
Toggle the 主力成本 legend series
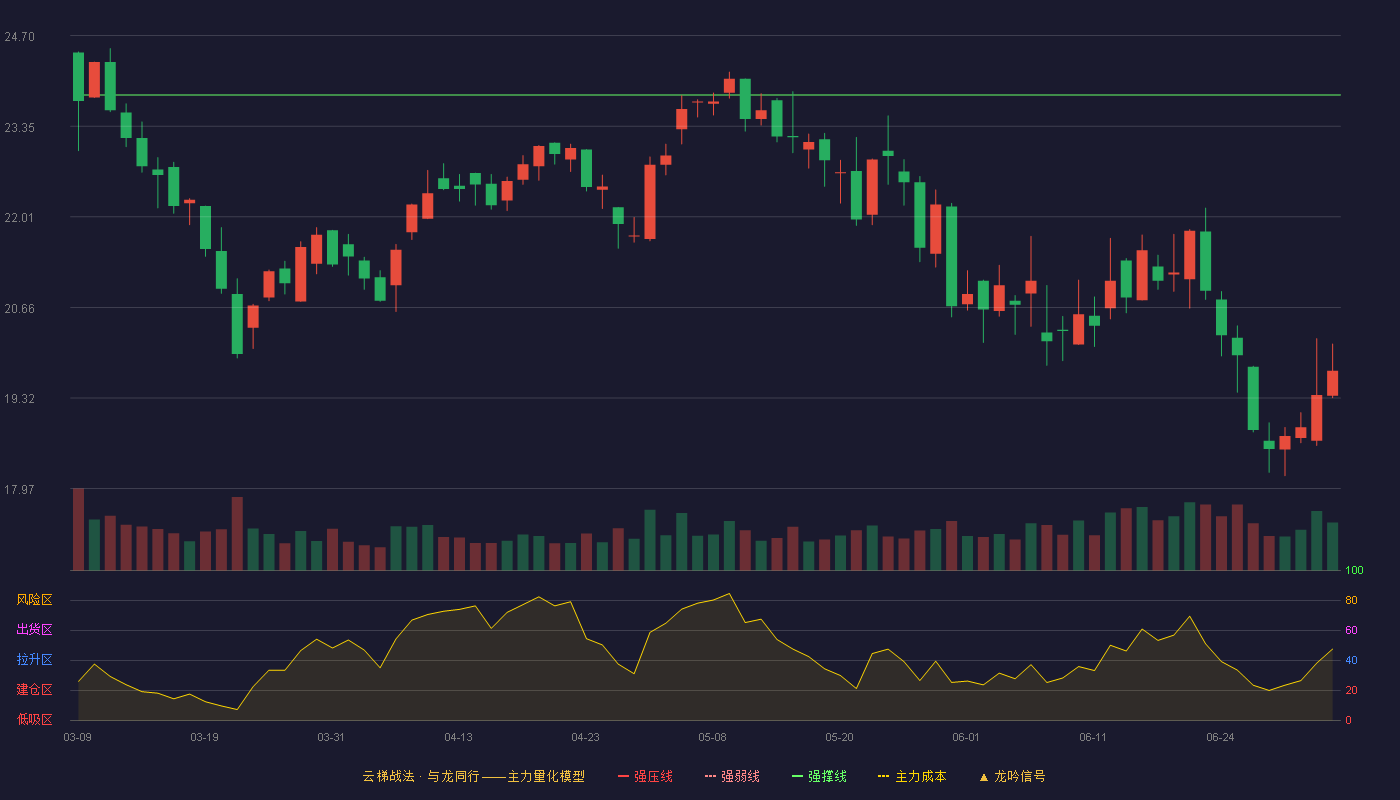point(912,776)
